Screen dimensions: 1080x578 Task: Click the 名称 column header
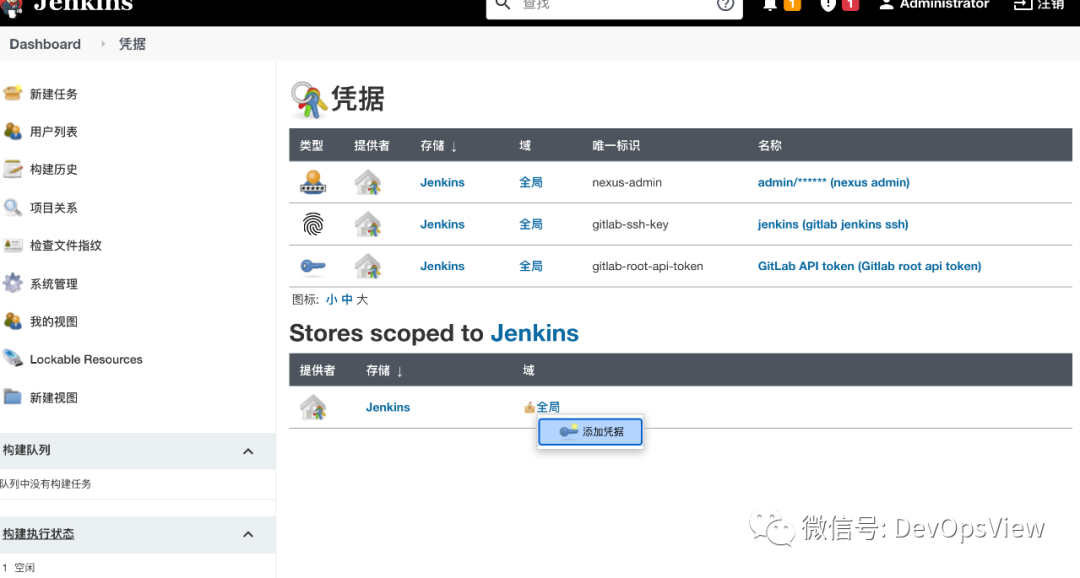coord(769,145)
